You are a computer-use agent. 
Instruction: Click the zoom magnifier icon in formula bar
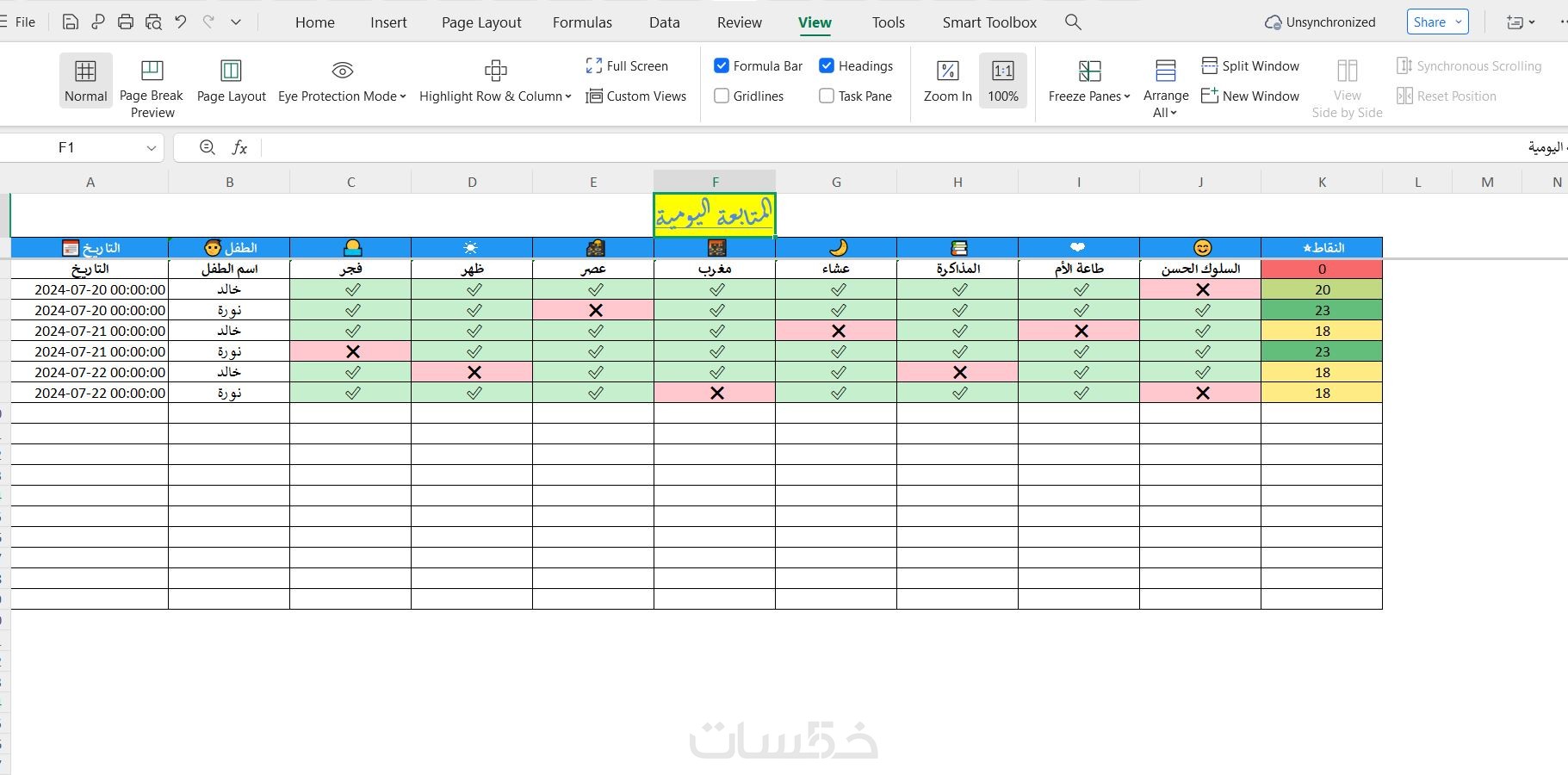tap(207, 148)
